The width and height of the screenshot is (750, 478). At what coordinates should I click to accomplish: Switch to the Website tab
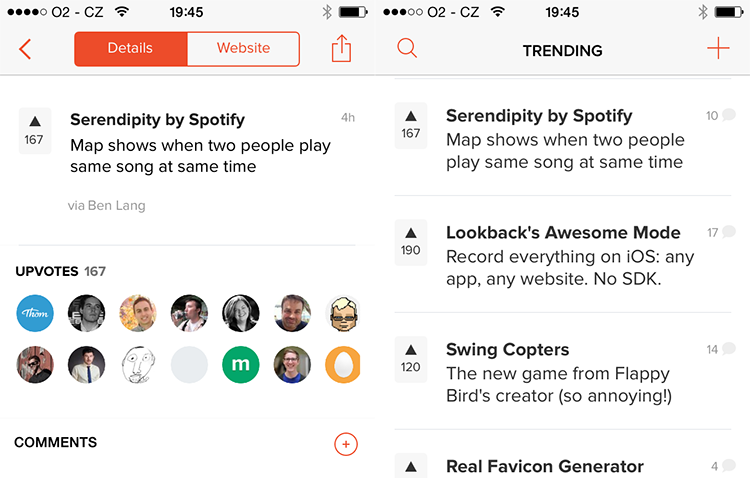click(243, 48)
